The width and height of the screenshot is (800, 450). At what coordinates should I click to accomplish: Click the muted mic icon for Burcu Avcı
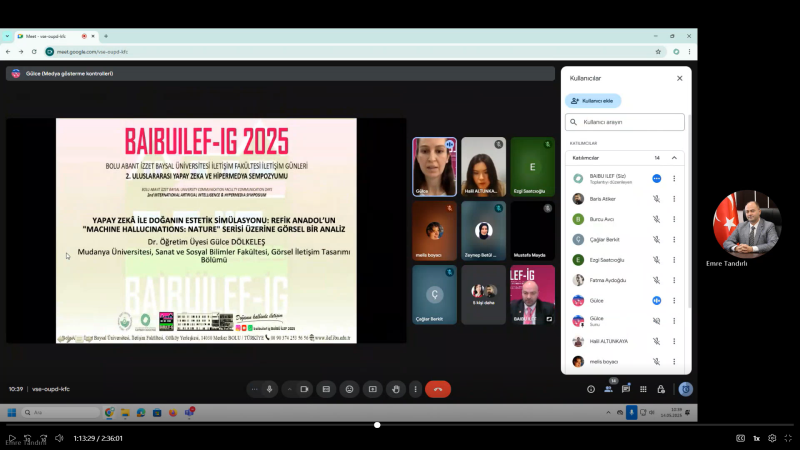[657, 219]
